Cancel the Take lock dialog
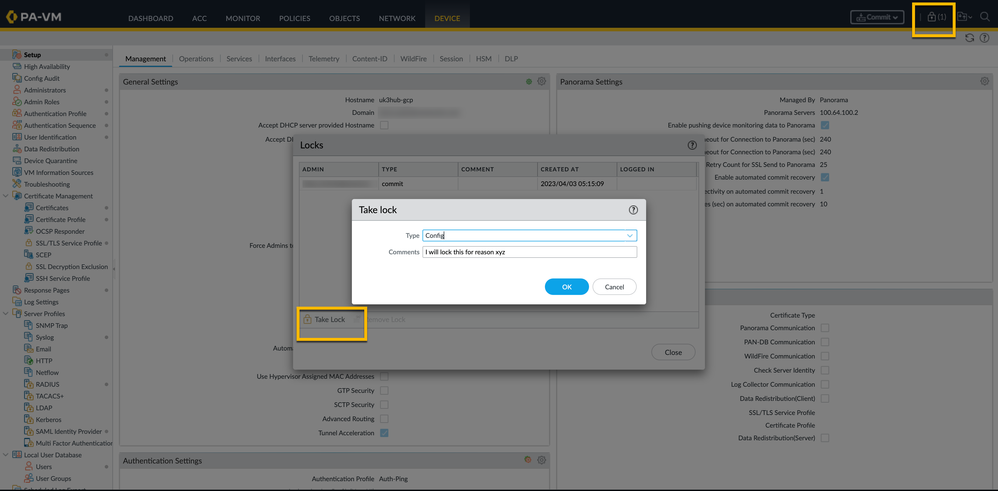Viewport: 998px width, 491px height. [614, 287]
